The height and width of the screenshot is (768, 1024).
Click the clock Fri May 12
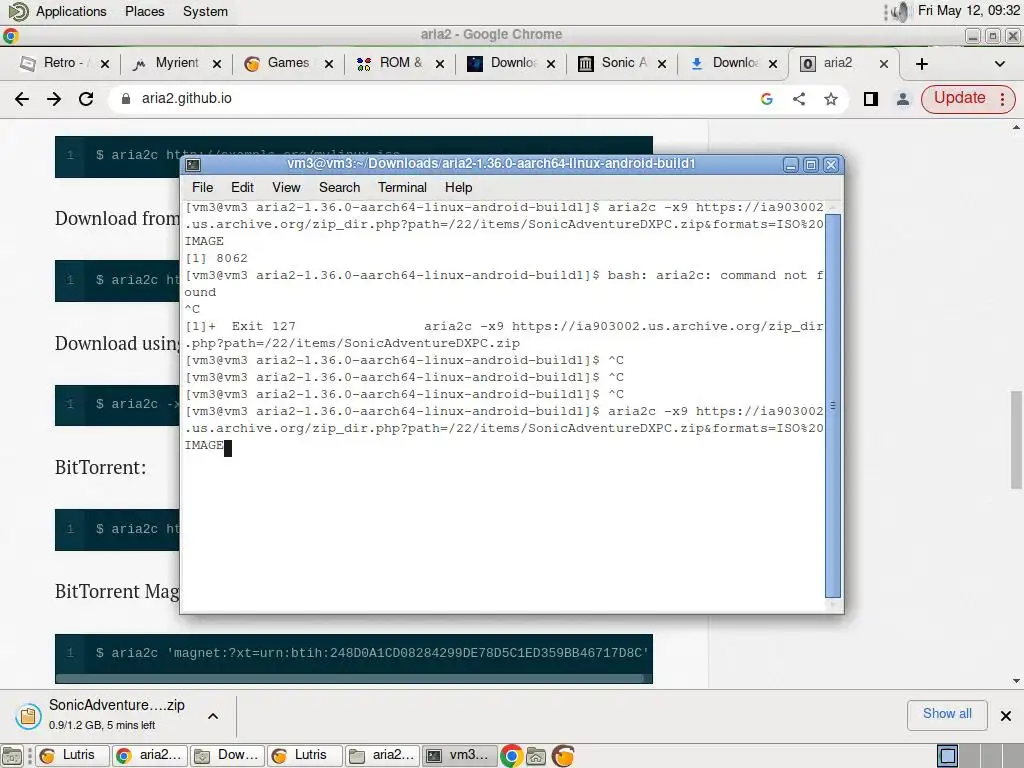pyautogui.click(x=968, y=10)
